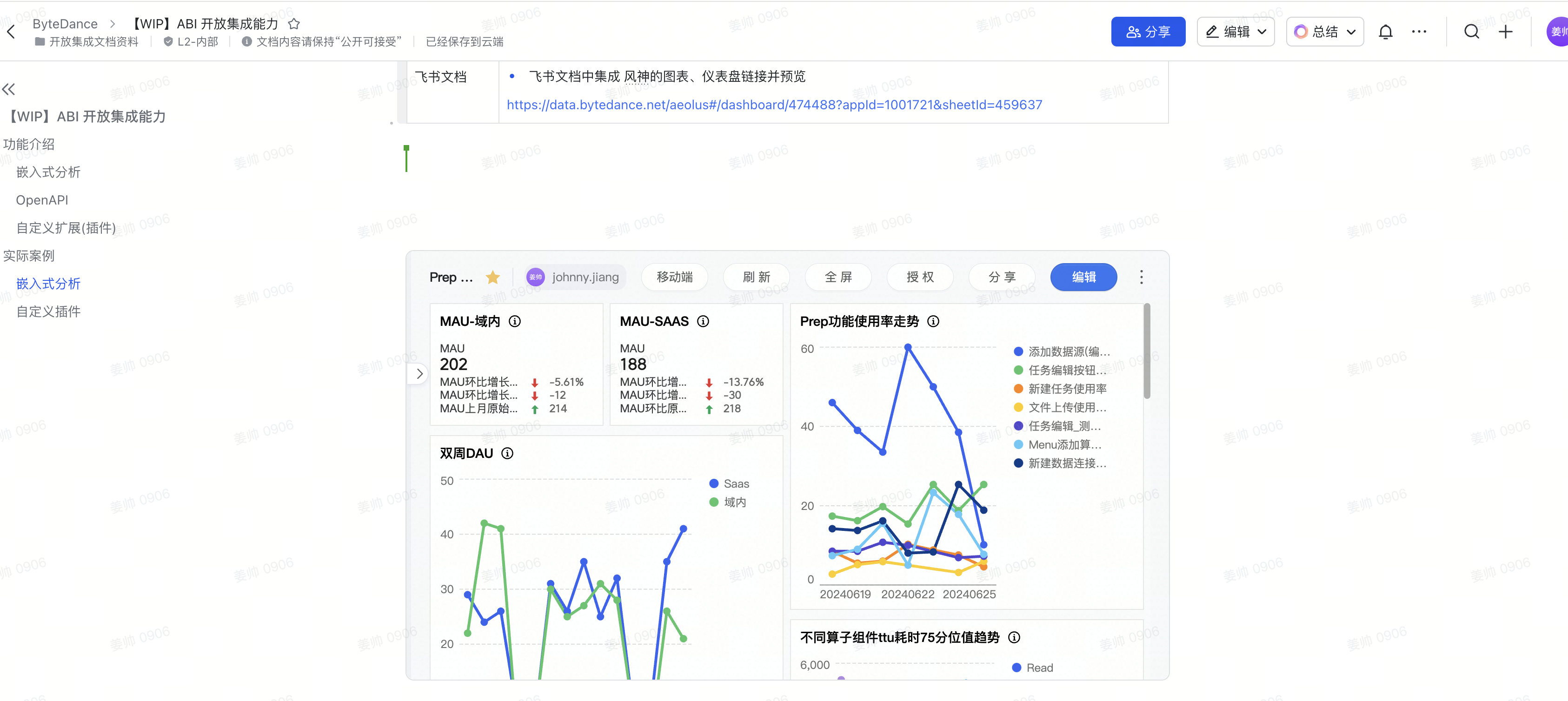
Task: Toggle the 新建任务使用率 legend series
Action: pyautogui.click(x=1060, y=389)
